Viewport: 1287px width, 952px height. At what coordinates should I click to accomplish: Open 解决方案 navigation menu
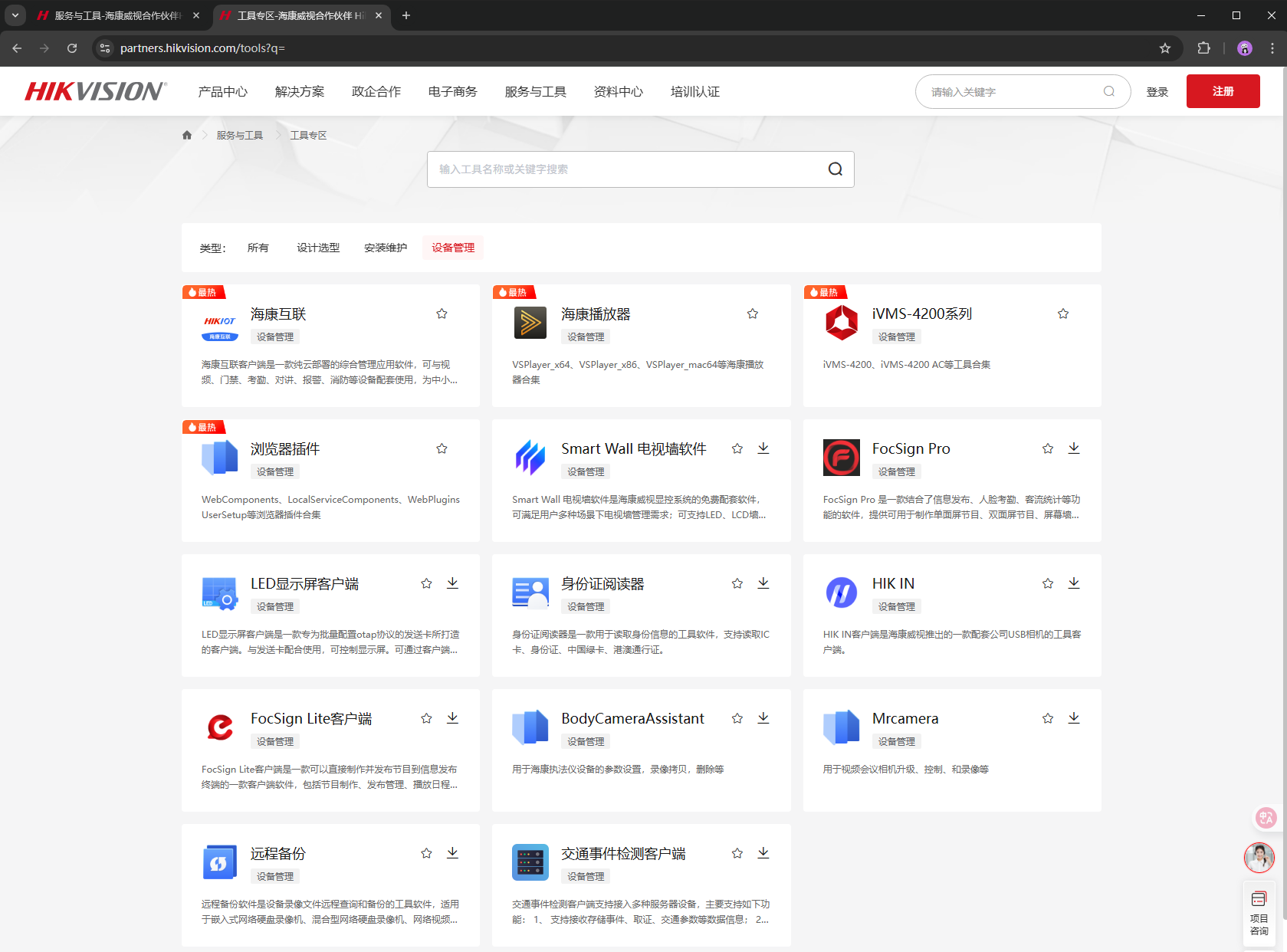pyautogui.click(x=300, y=92)
